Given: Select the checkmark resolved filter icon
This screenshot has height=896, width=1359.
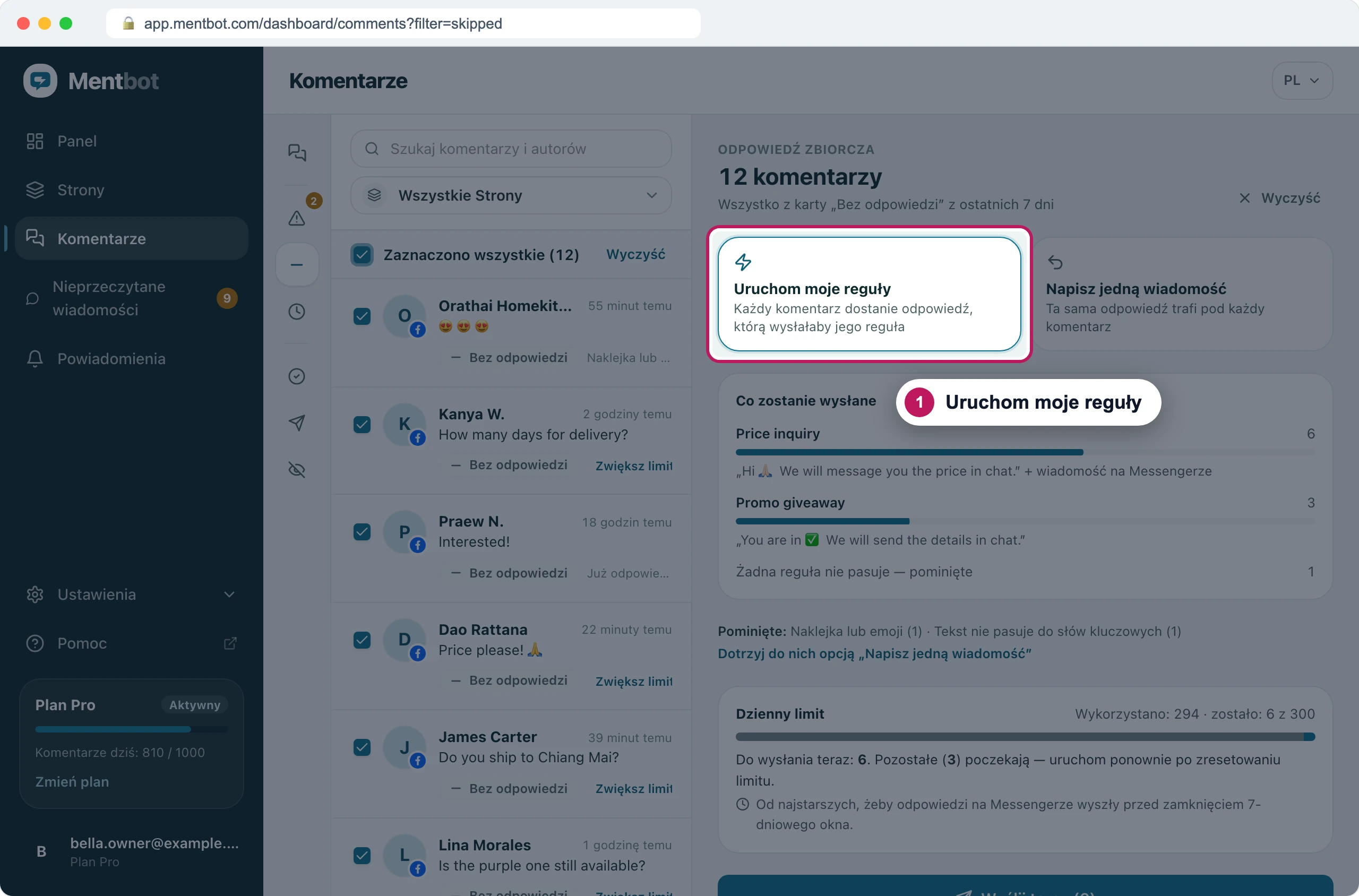Looking at the screenshot, I should (297, 376).
